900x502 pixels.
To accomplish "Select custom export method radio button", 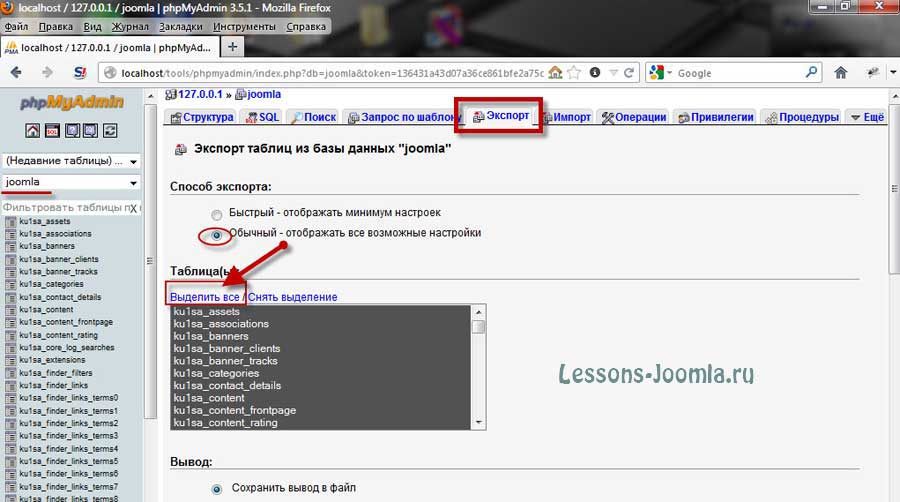I will coord(216,235).
